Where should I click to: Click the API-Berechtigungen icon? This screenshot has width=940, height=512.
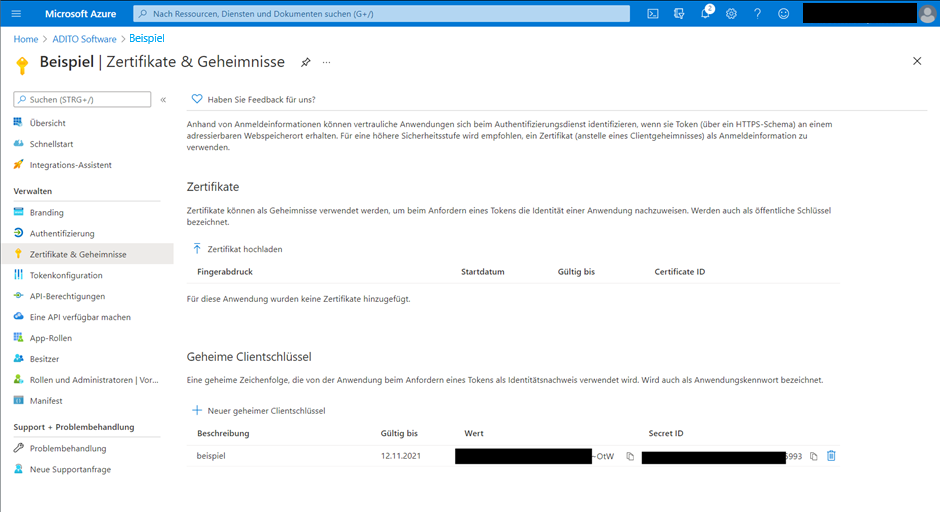tap(18, 296)
